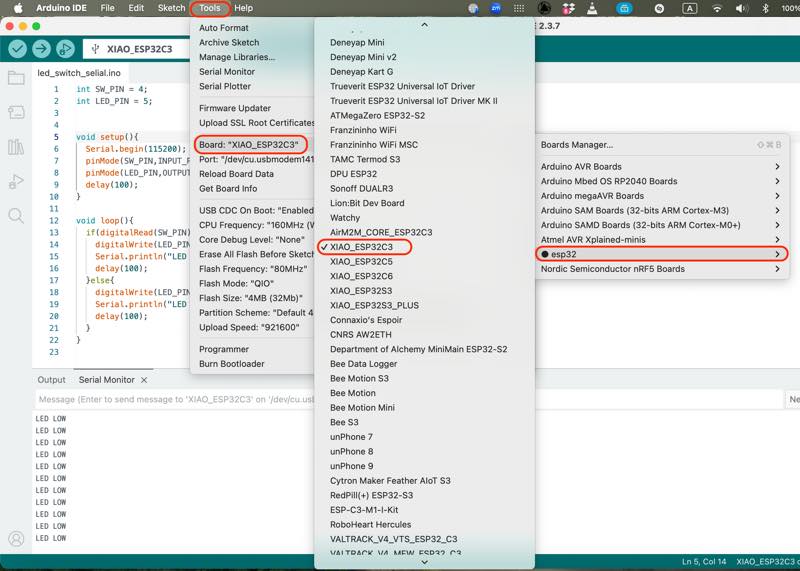Click the Bluetooth menu bar icon

point(765,8)
